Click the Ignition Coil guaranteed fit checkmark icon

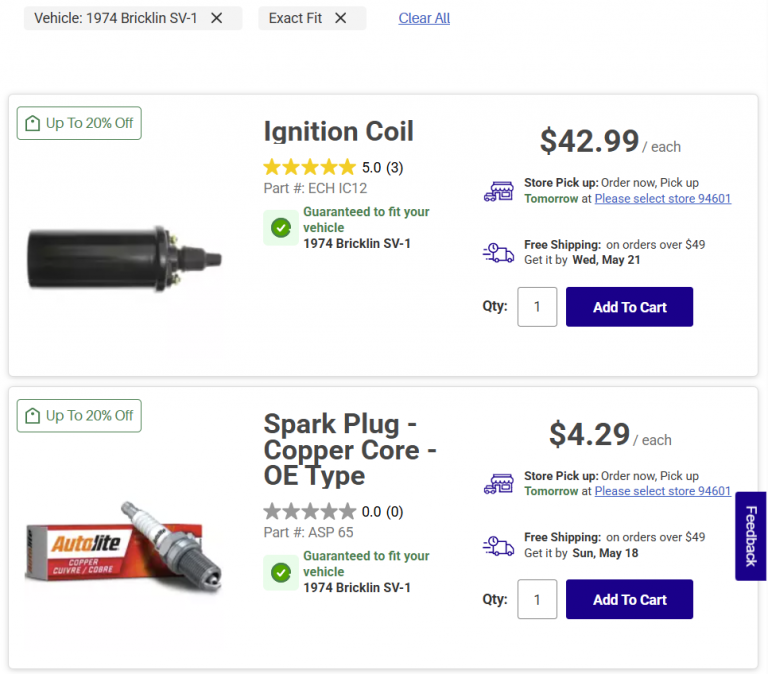point(281,228)
